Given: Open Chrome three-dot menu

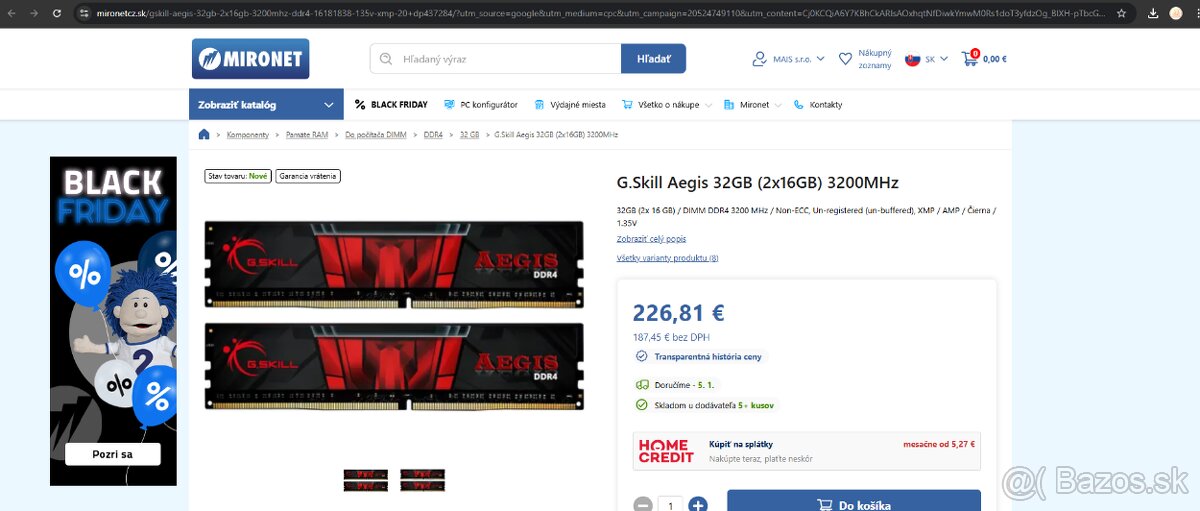Looking at the screenshot, I should pyautogui.click(x=1196, y=14).
